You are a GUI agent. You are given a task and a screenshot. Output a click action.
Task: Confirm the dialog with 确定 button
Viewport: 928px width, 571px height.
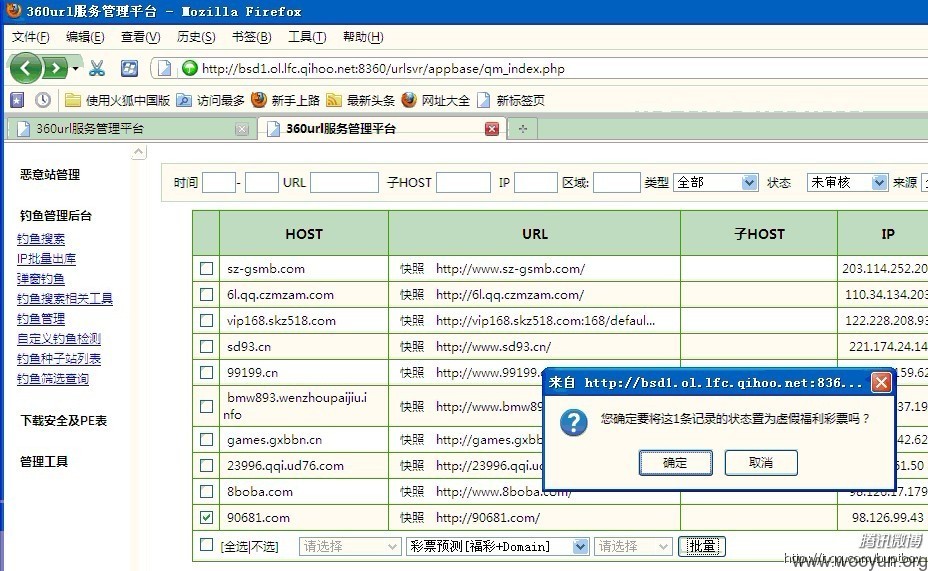coord(675,462)
